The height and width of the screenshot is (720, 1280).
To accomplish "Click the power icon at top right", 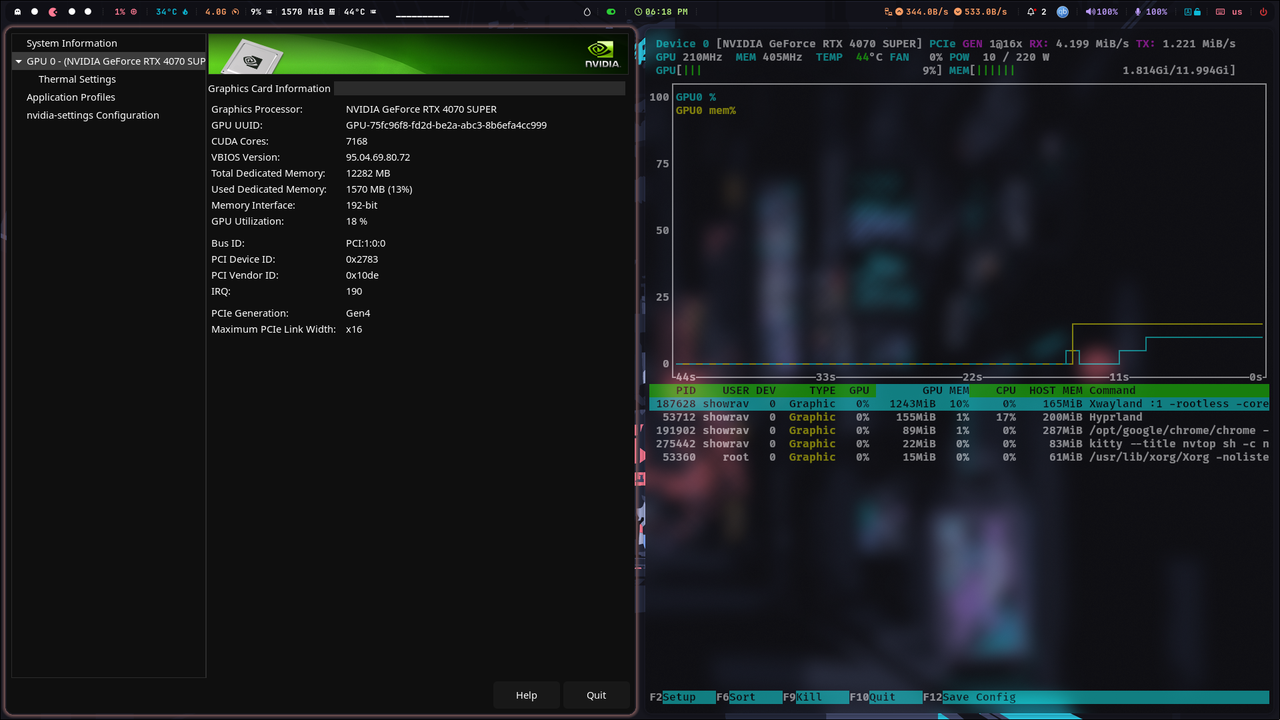I will [1263, 11].
